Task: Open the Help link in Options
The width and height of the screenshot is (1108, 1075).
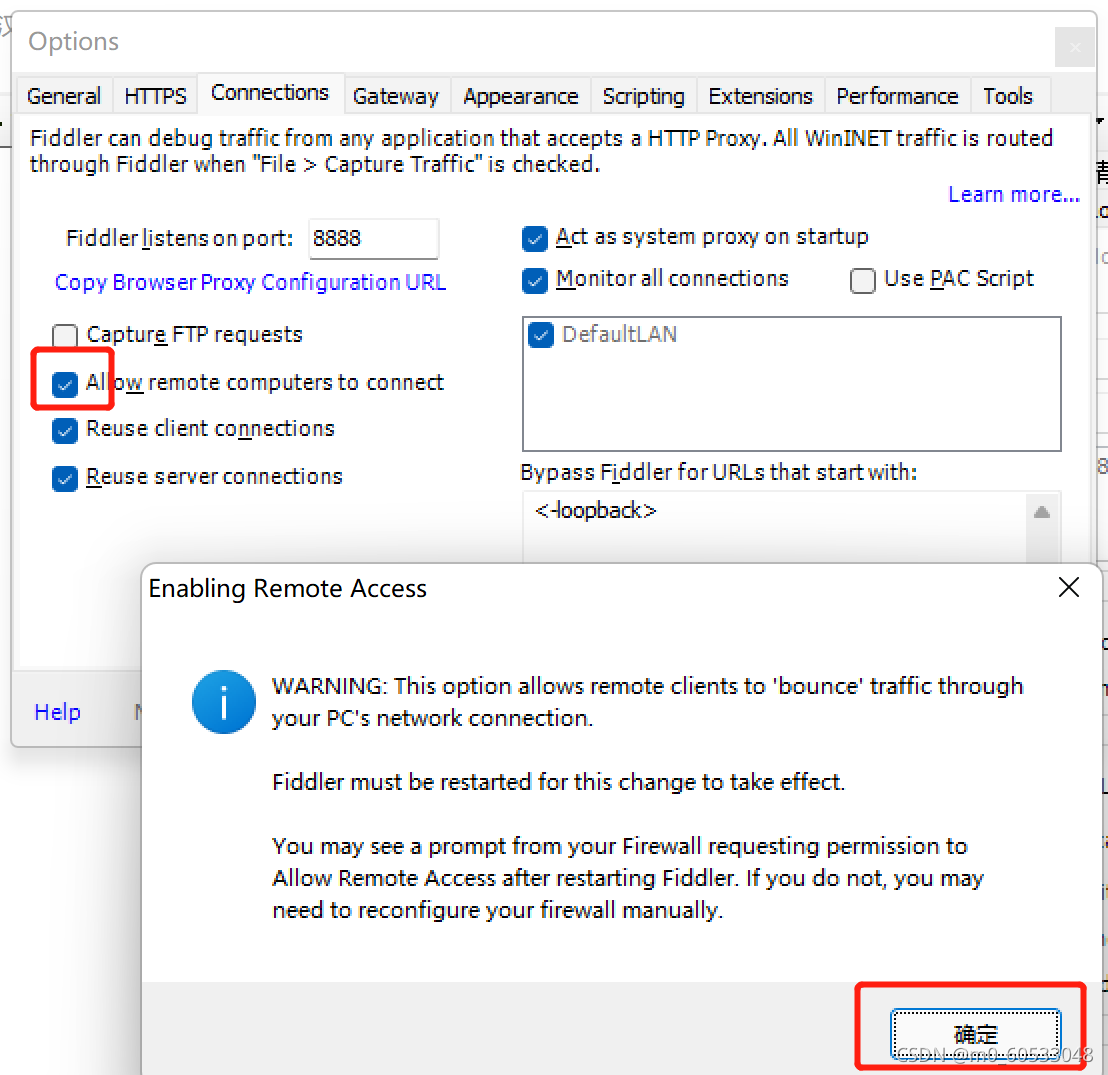Action: coord(57,712)
